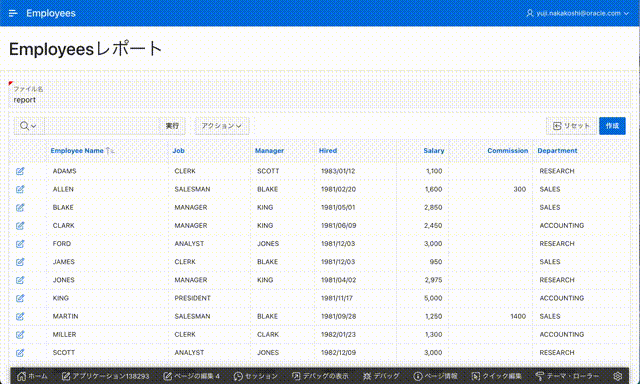Open the Department column header
The height and width of the screenshot is (384, 640).
coord(557,151)
